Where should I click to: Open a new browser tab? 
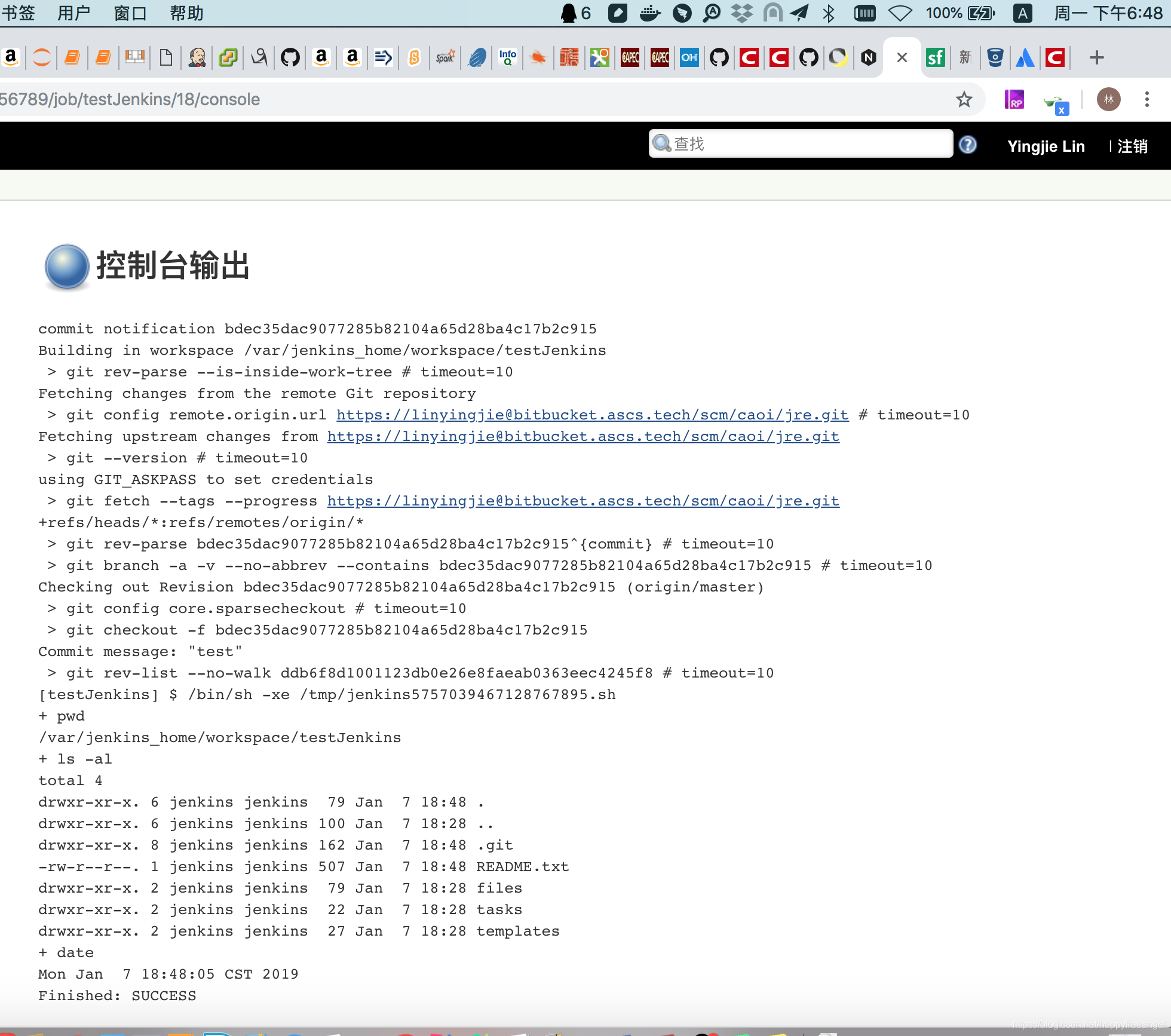click(1096, 58)
